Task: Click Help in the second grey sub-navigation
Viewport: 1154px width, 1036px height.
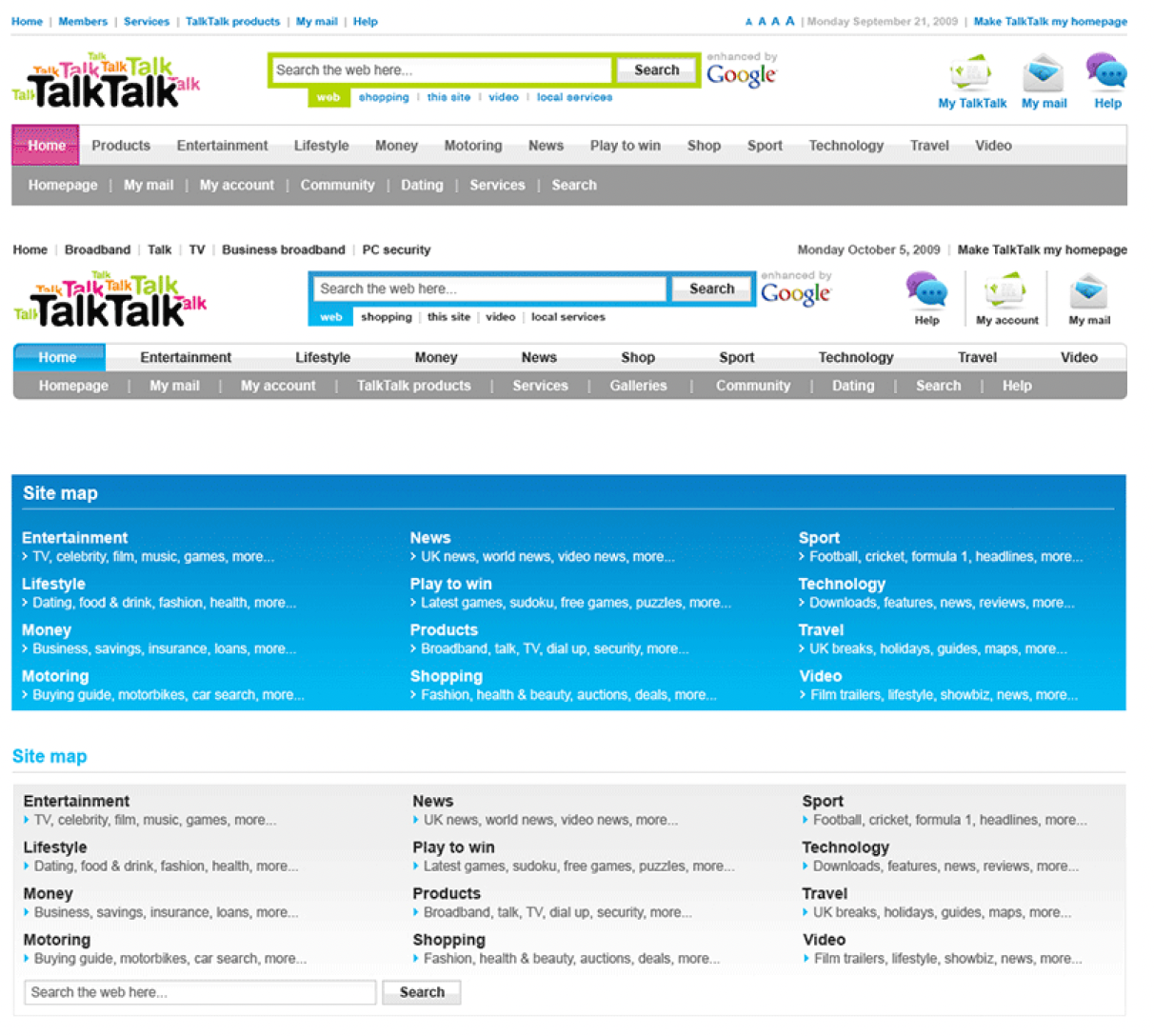Action: coord(1017,386)
